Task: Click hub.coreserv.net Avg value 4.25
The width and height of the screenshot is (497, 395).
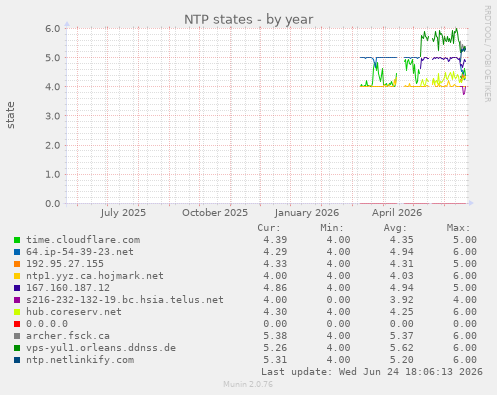Action: 402,312
